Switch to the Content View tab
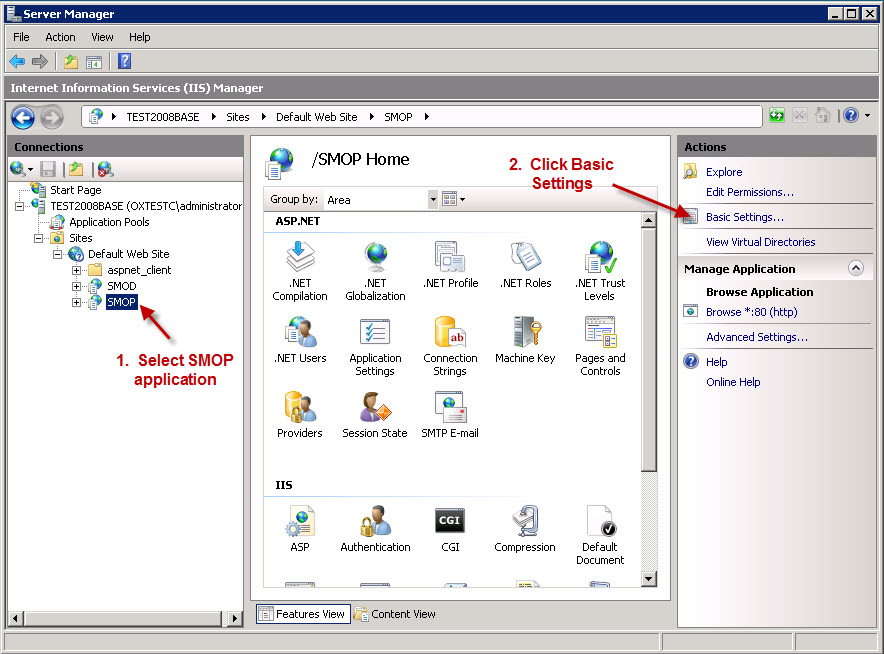884x654 pixels. coord(395,614)
